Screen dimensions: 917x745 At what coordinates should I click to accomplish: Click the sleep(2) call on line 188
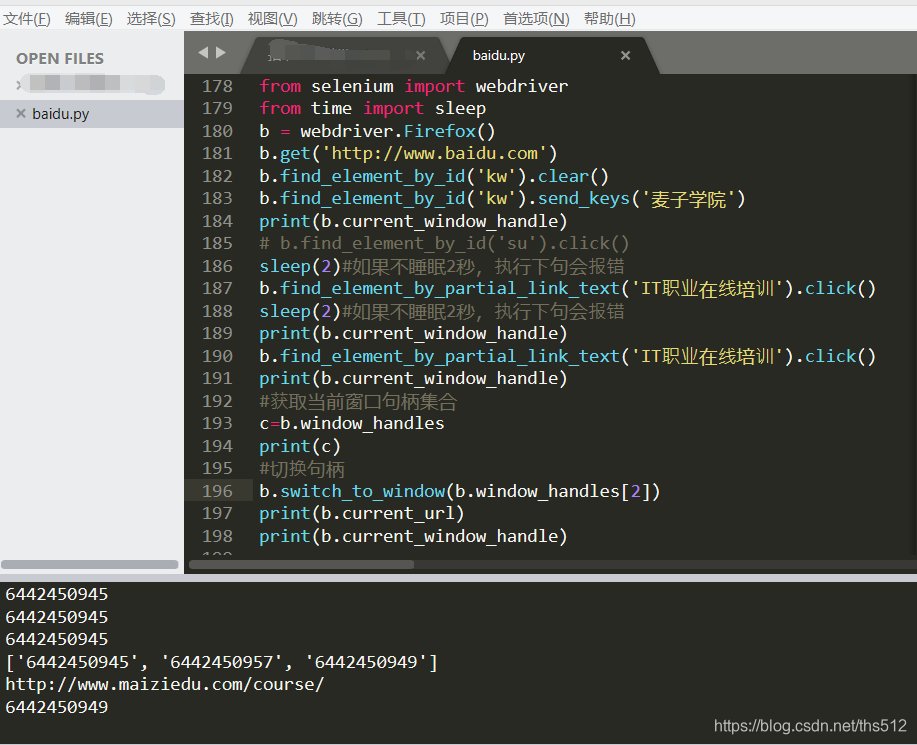click(300, 311)
